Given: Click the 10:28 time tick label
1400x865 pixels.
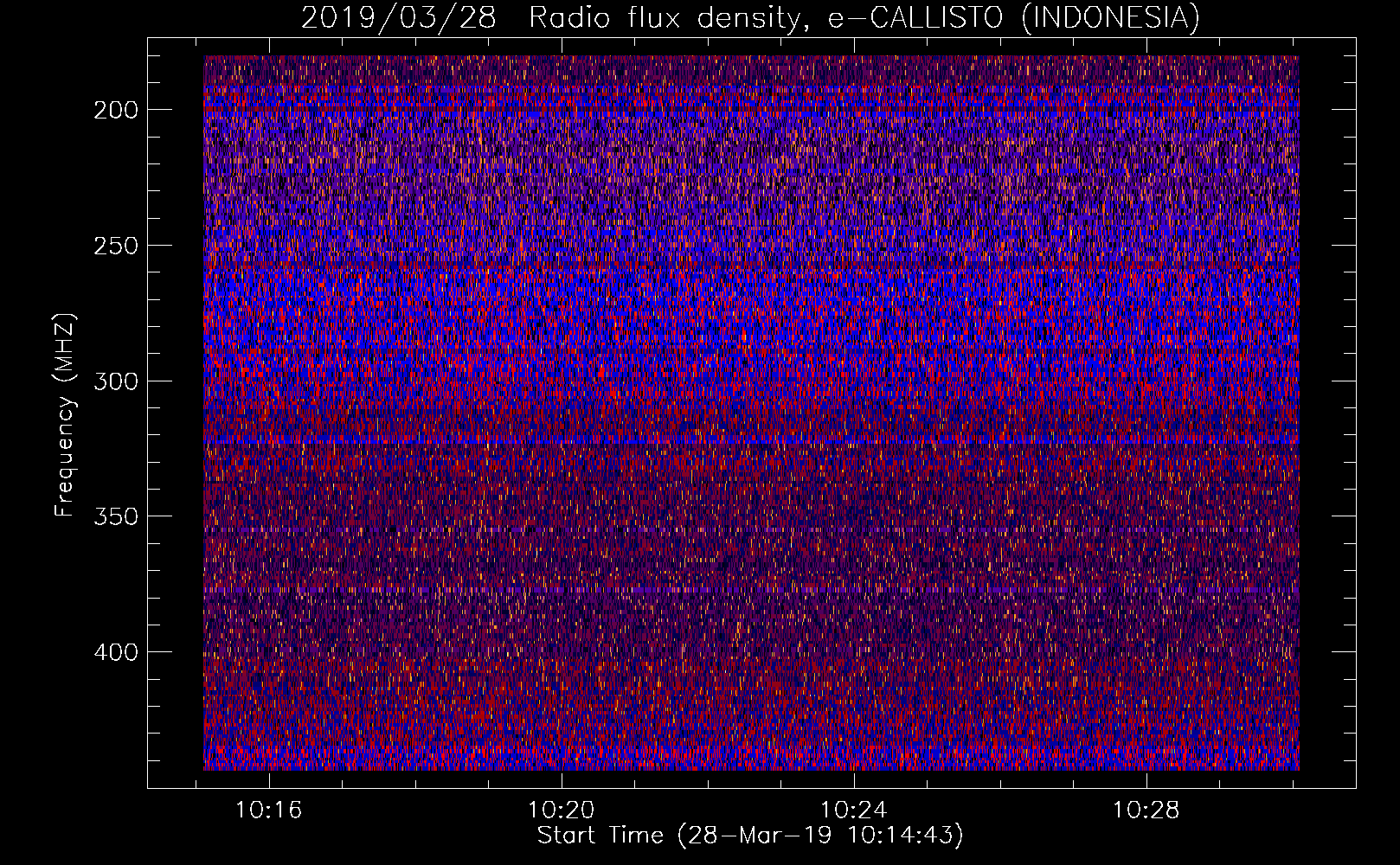Looking at the screenshot, I should [1146, 811].
